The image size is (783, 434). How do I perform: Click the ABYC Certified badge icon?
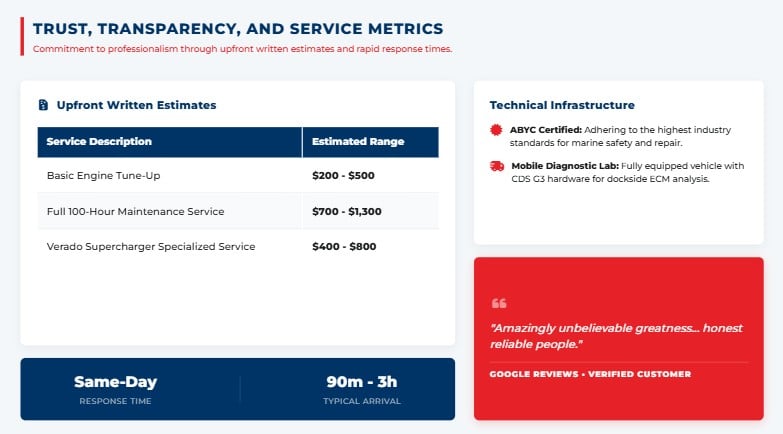tap(496, 130)
